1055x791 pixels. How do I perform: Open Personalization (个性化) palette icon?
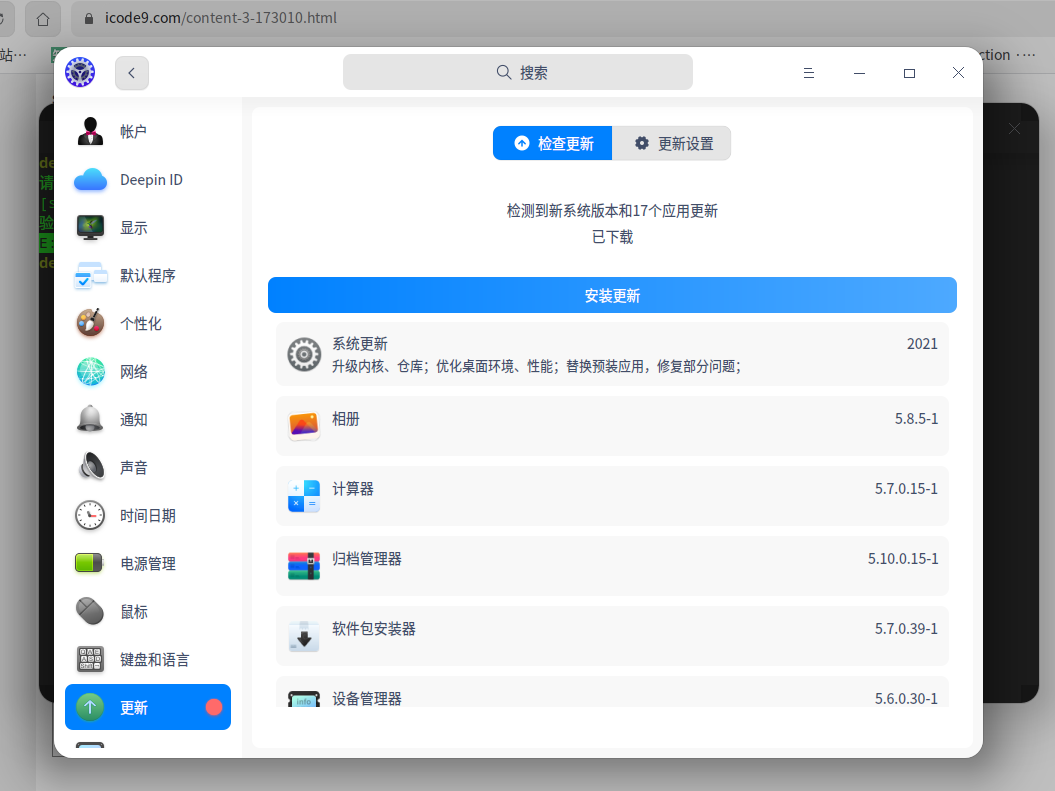tap(90, 323)
